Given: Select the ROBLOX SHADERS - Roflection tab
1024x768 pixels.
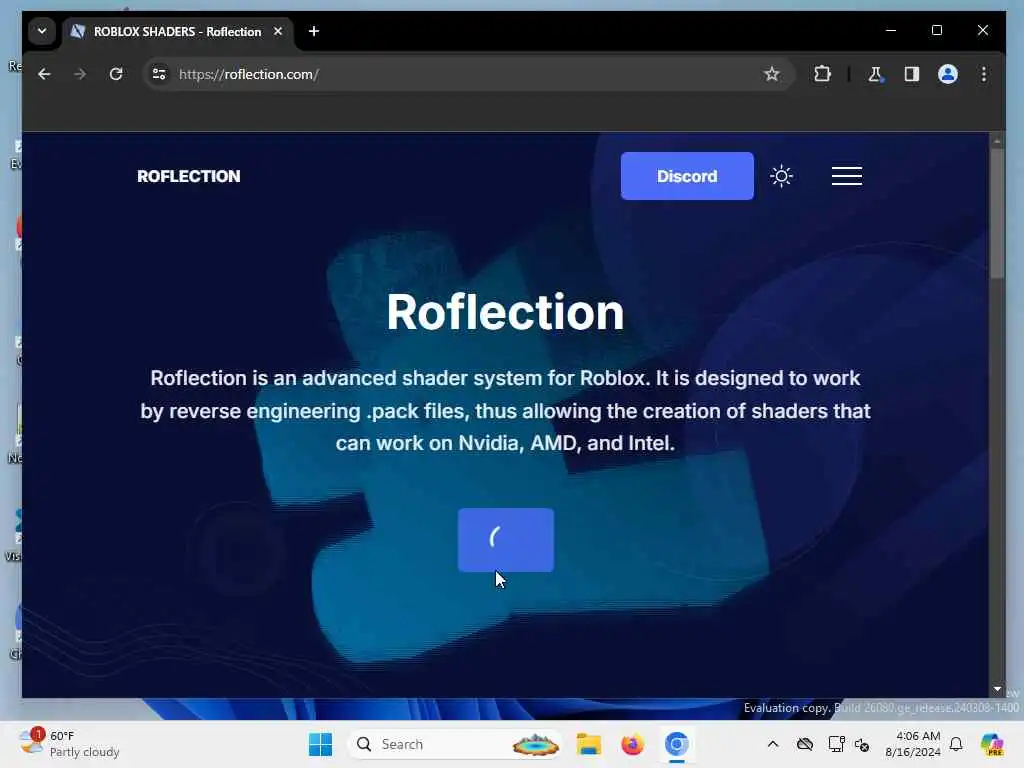Looking at the screenshot, I should [177, 31].
